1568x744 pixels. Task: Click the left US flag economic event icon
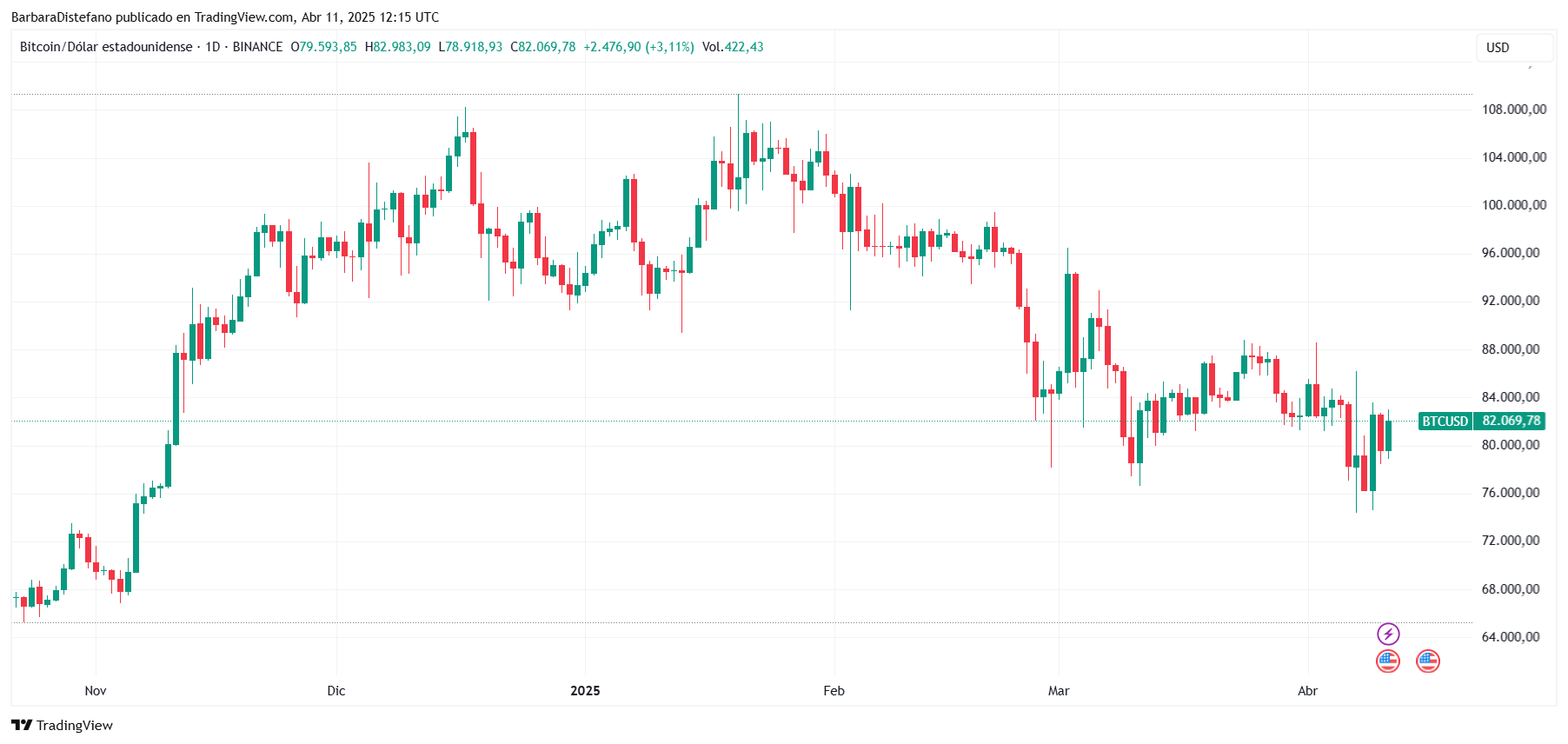click(x=1388, y=661)
